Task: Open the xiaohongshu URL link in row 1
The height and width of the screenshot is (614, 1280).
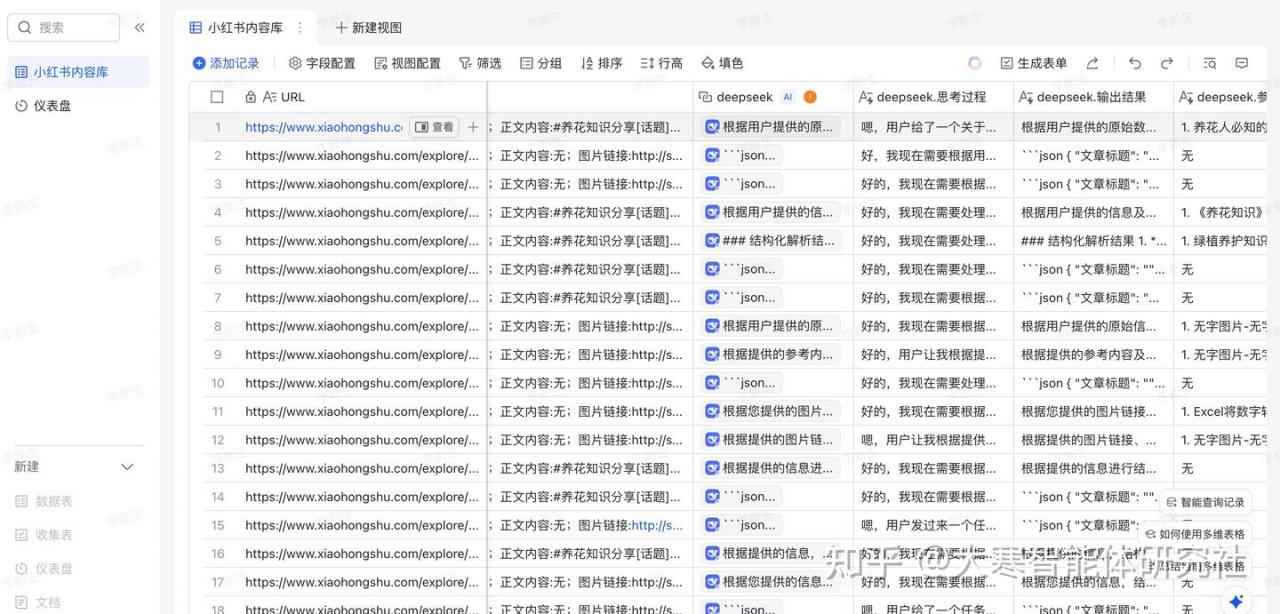Action: point(324,127)
